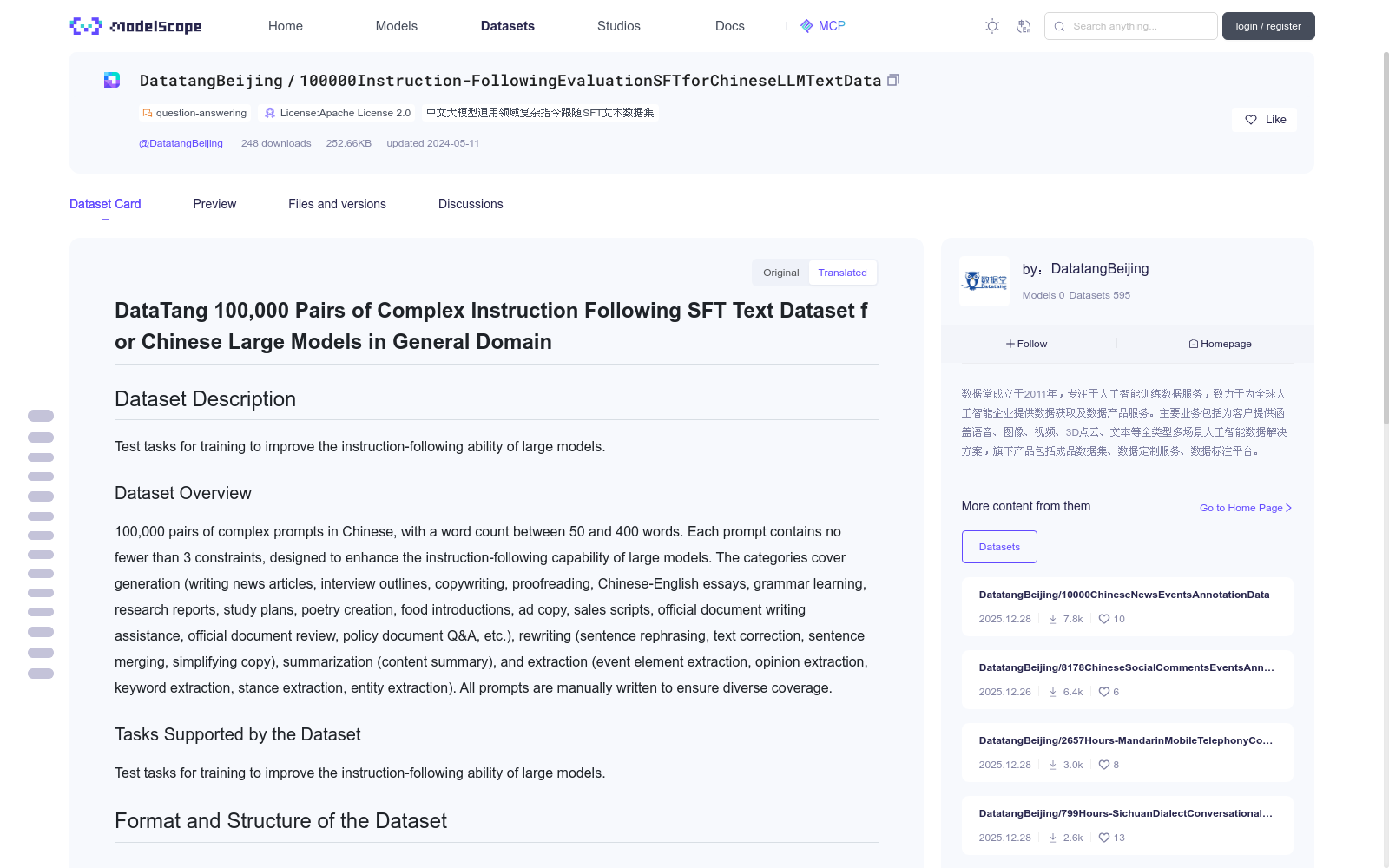Click the 252.66KB size text
1389x868 pixels.
[x=349, y=143]
